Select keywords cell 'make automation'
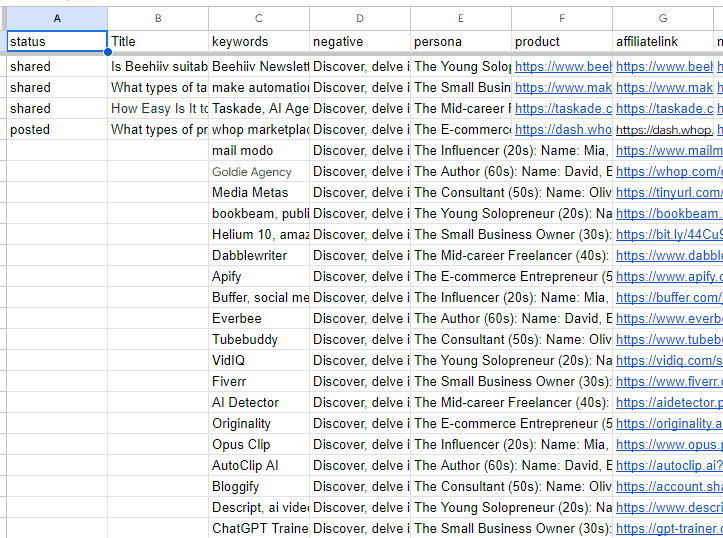 pyautogui.click(x=259, y=88)
